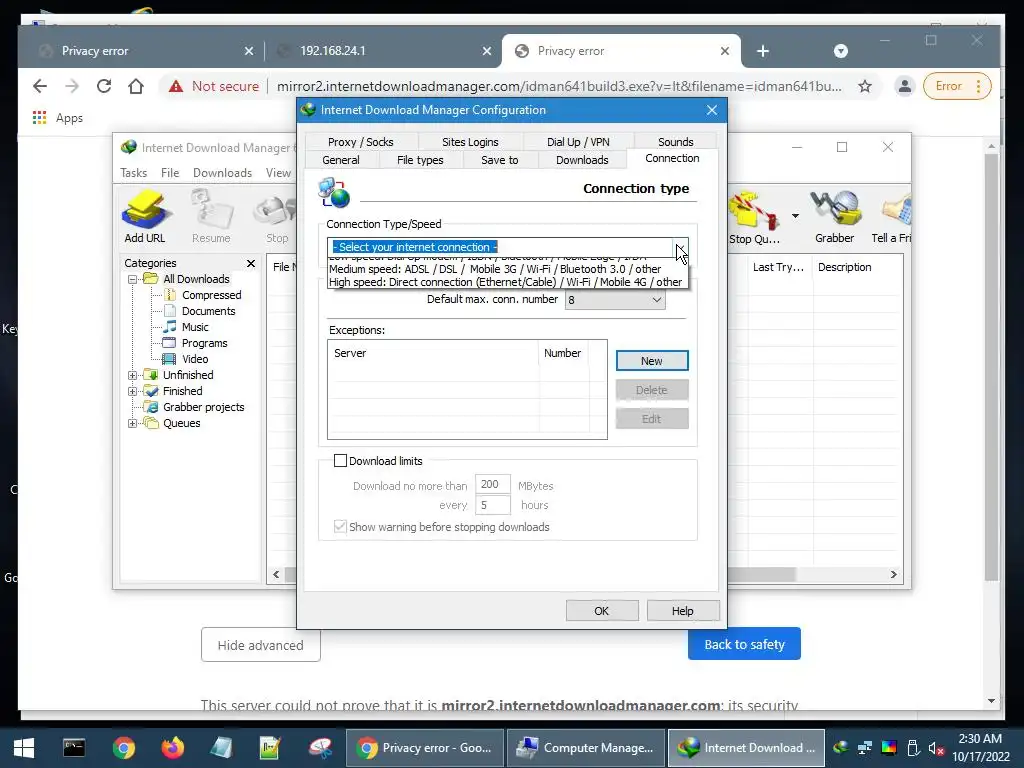Open Chrome profile avatar icon
This screenshot has height=768, width=1024.
click(x=904, y=86)
